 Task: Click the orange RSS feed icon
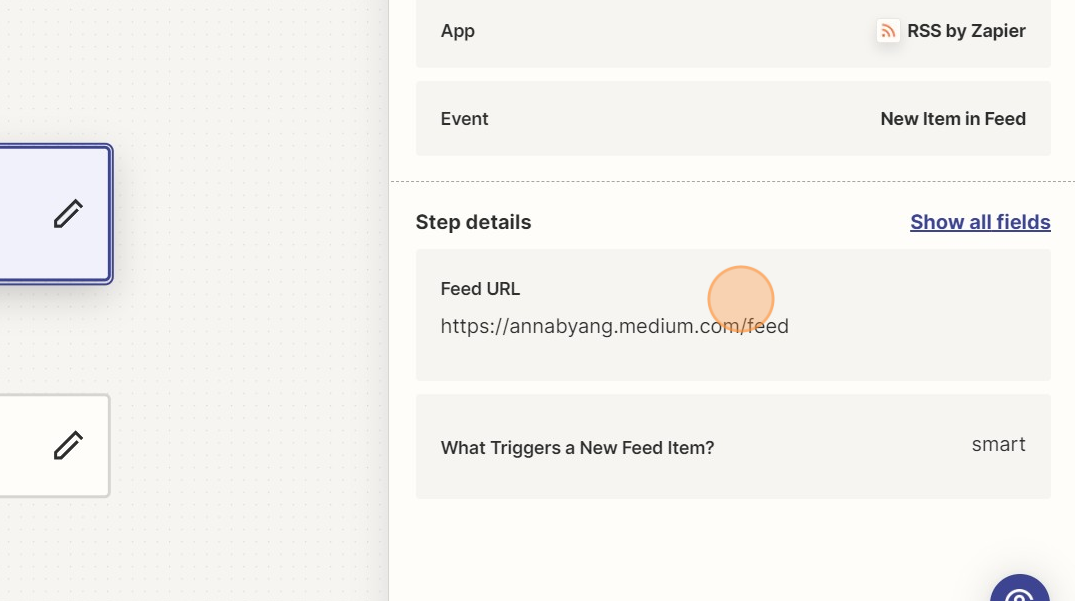pyautogui.click(x=888, y=31)
